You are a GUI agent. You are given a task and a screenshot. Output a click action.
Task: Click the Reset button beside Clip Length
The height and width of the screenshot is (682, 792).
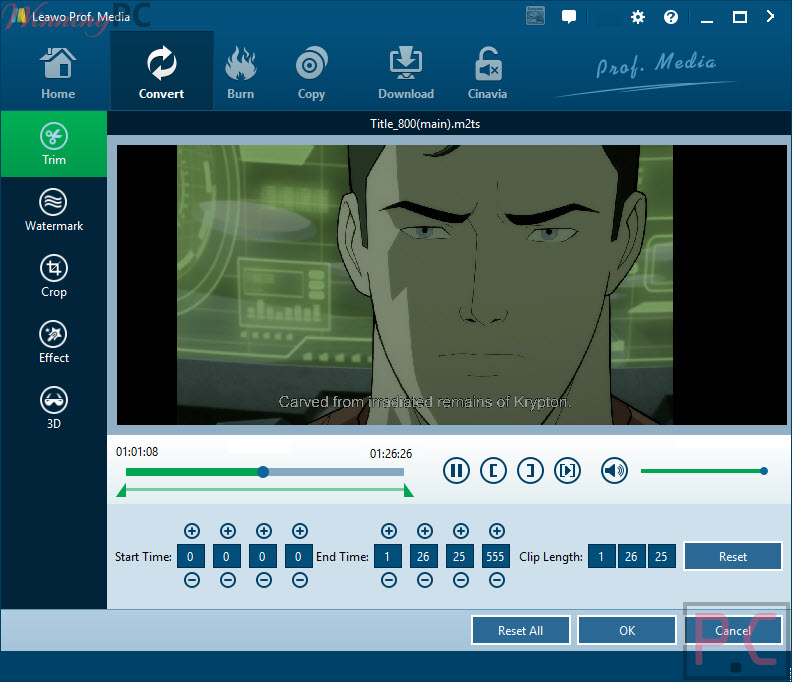(732, 557)
